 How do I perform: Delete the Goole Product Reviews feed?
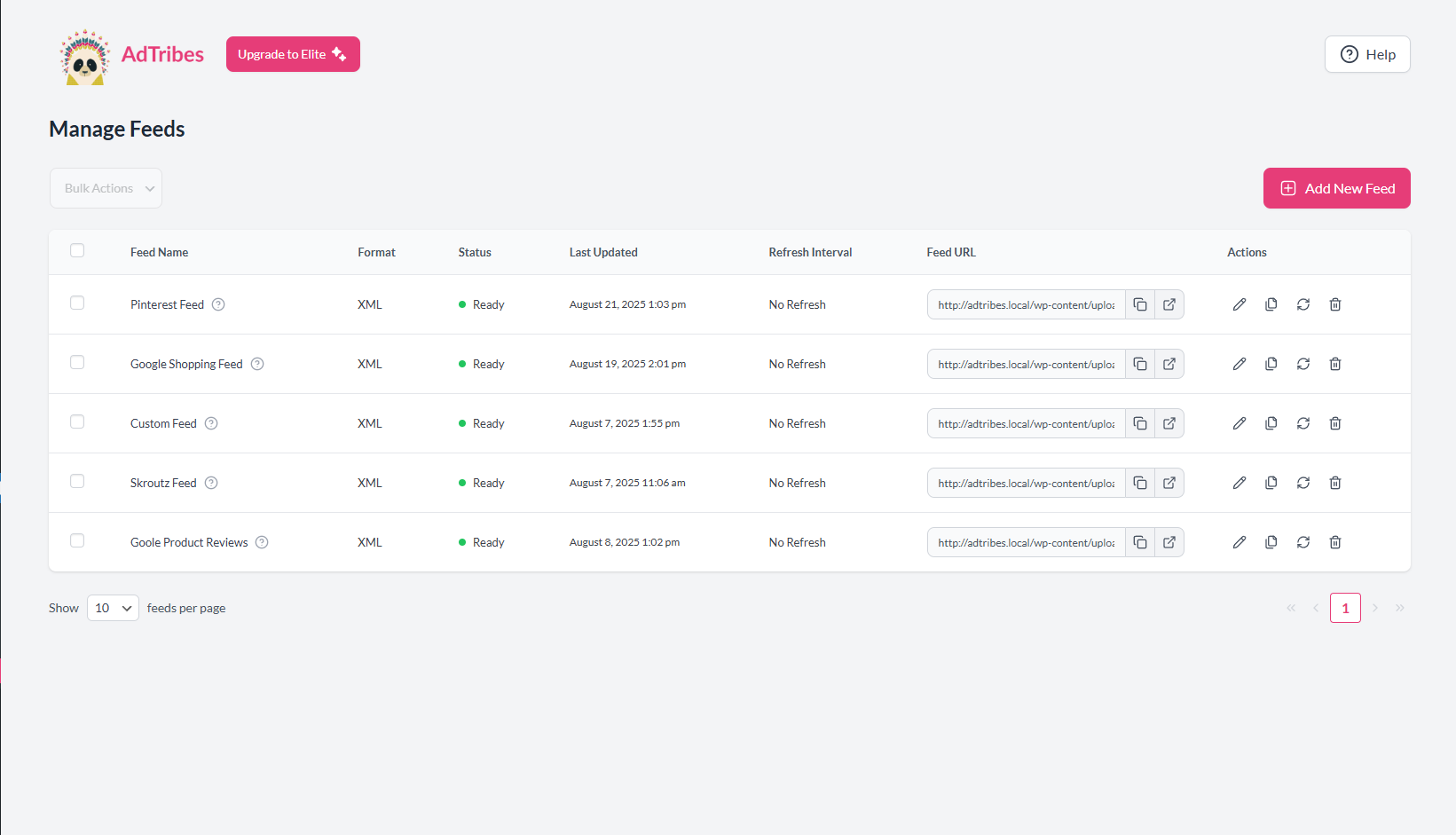1335,542
